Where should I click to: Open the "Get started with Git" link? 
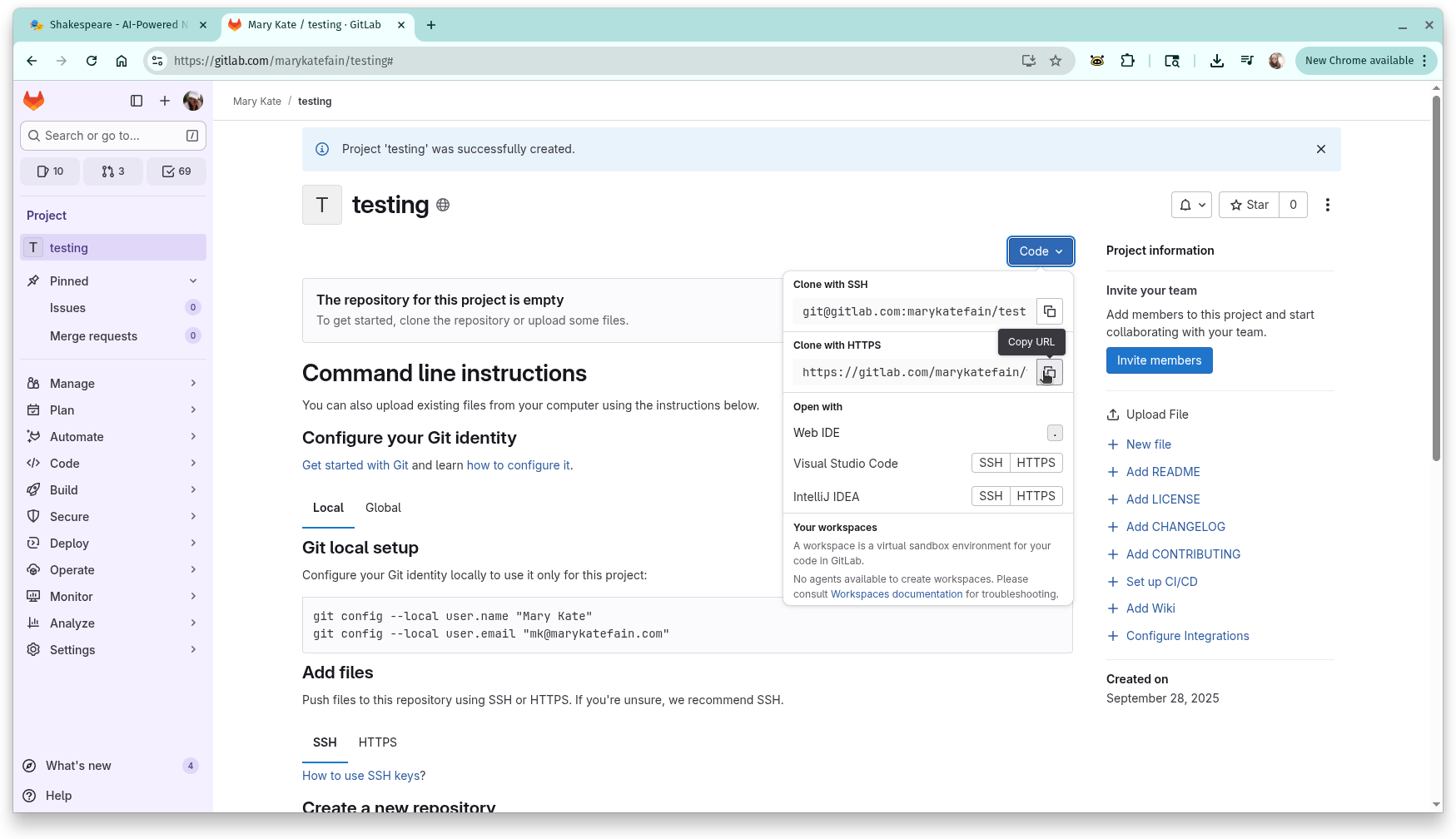pos(355,464)
